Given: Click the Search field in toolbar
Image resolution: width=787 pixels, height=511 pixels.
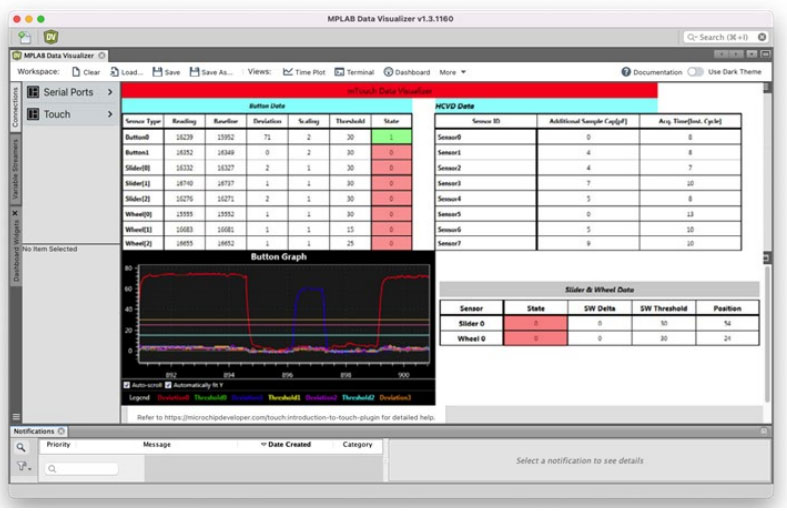Looking at the screenshot, I should click(723, 37).
